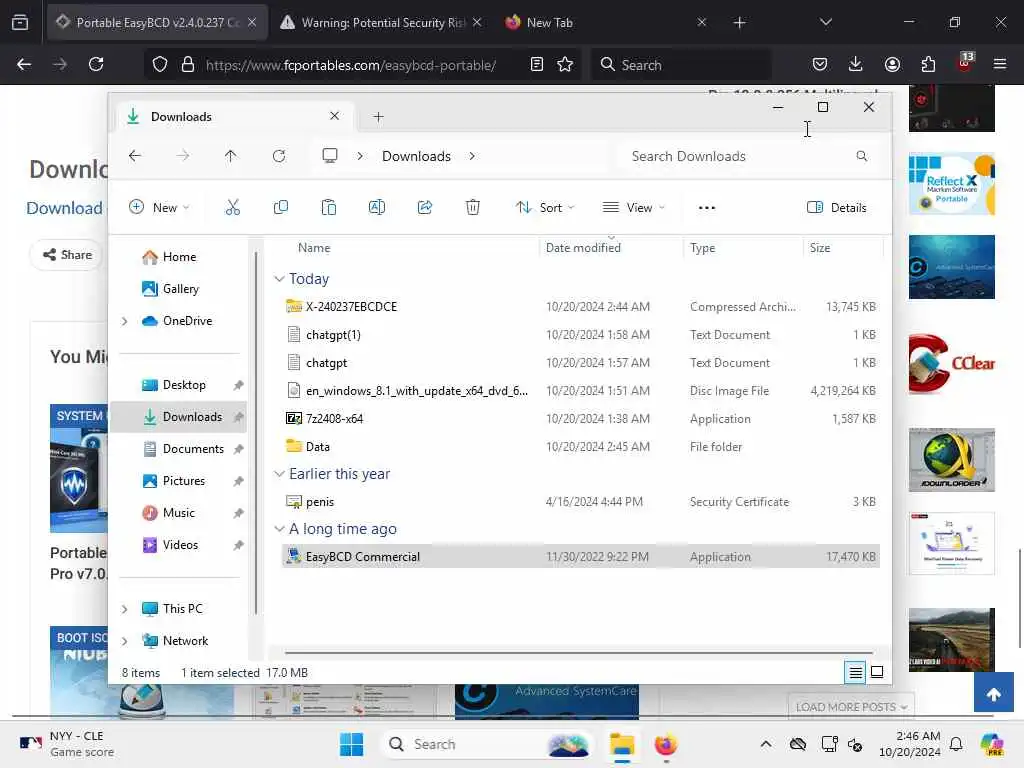Show hidden system tray icons

coord(766,744)
